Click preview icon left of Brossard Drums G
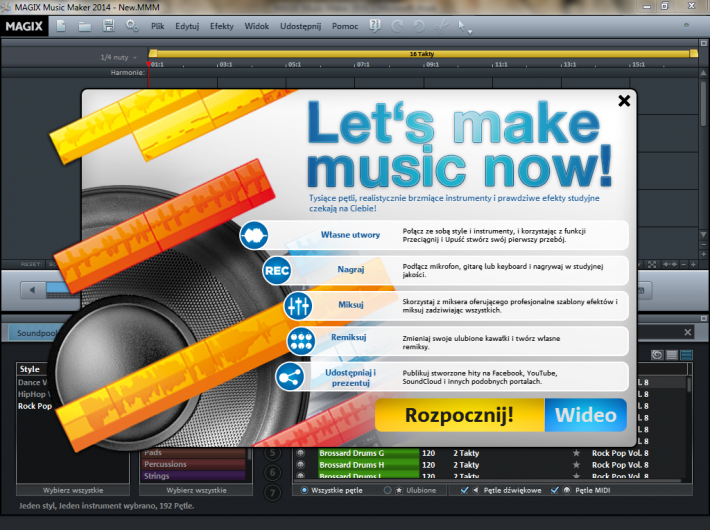 pos(300,453)
